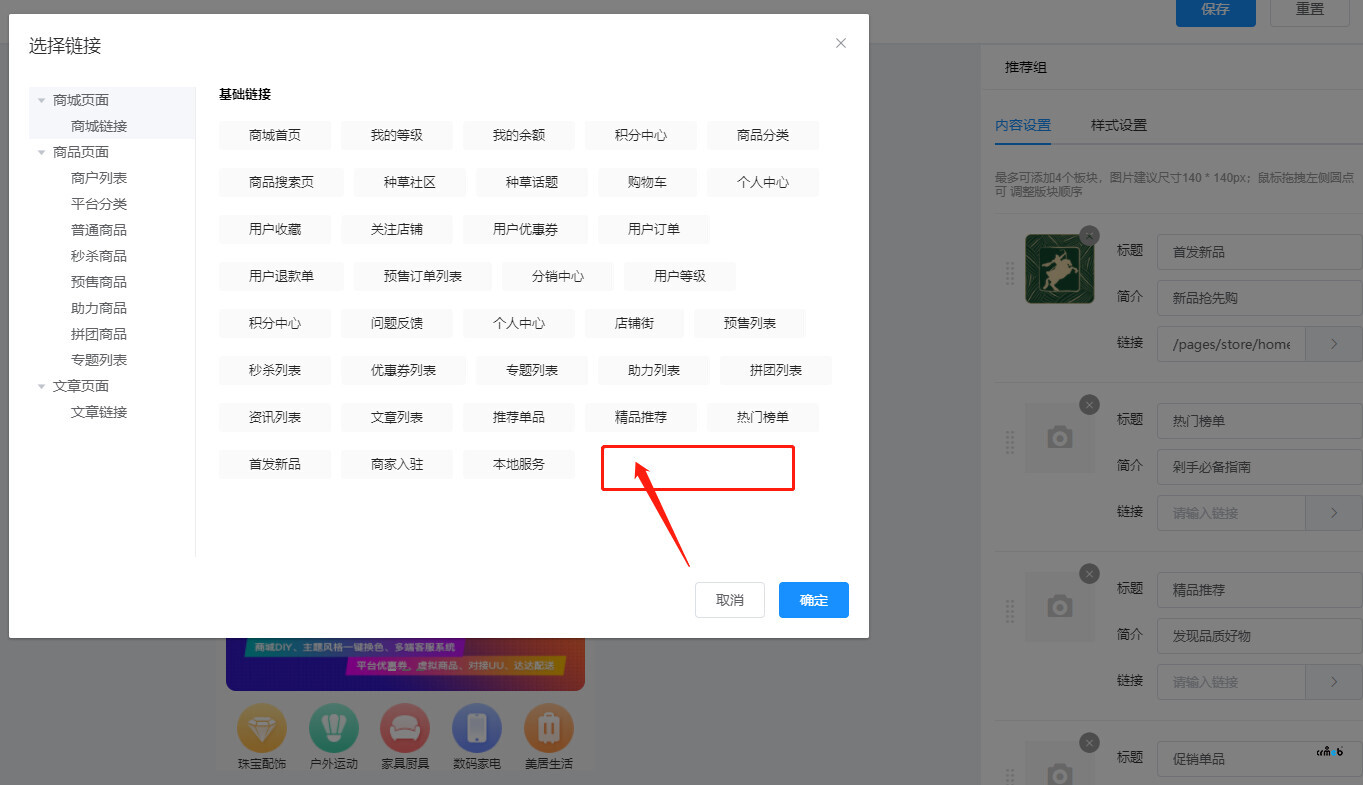This screenshot has width=1363, height=785.
Task: Collapse the 商城页面 tree arrow
Action: click(42, 100)
